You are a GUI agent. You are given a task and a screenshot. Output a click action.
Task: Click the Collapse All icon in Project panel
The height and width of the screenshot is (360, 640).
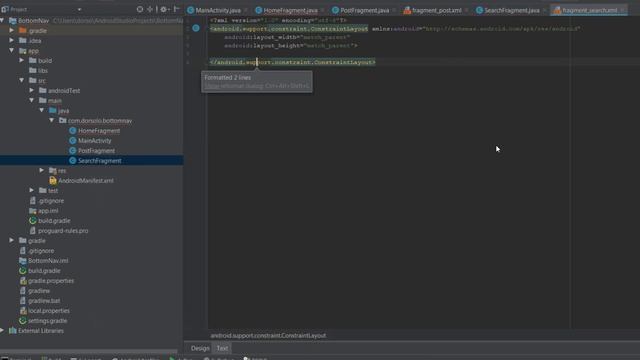pos(150,9)
